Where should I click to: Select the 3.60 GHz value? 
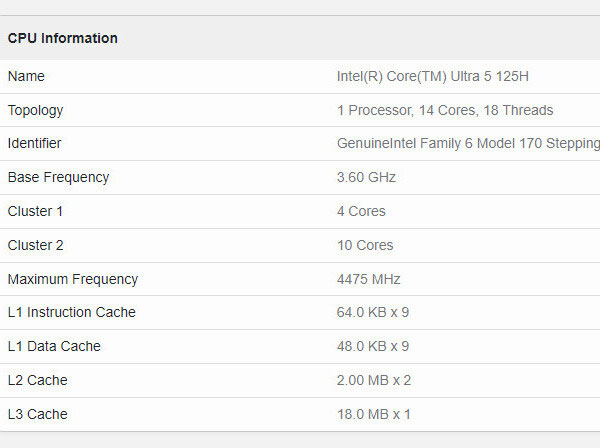(366, 177)
